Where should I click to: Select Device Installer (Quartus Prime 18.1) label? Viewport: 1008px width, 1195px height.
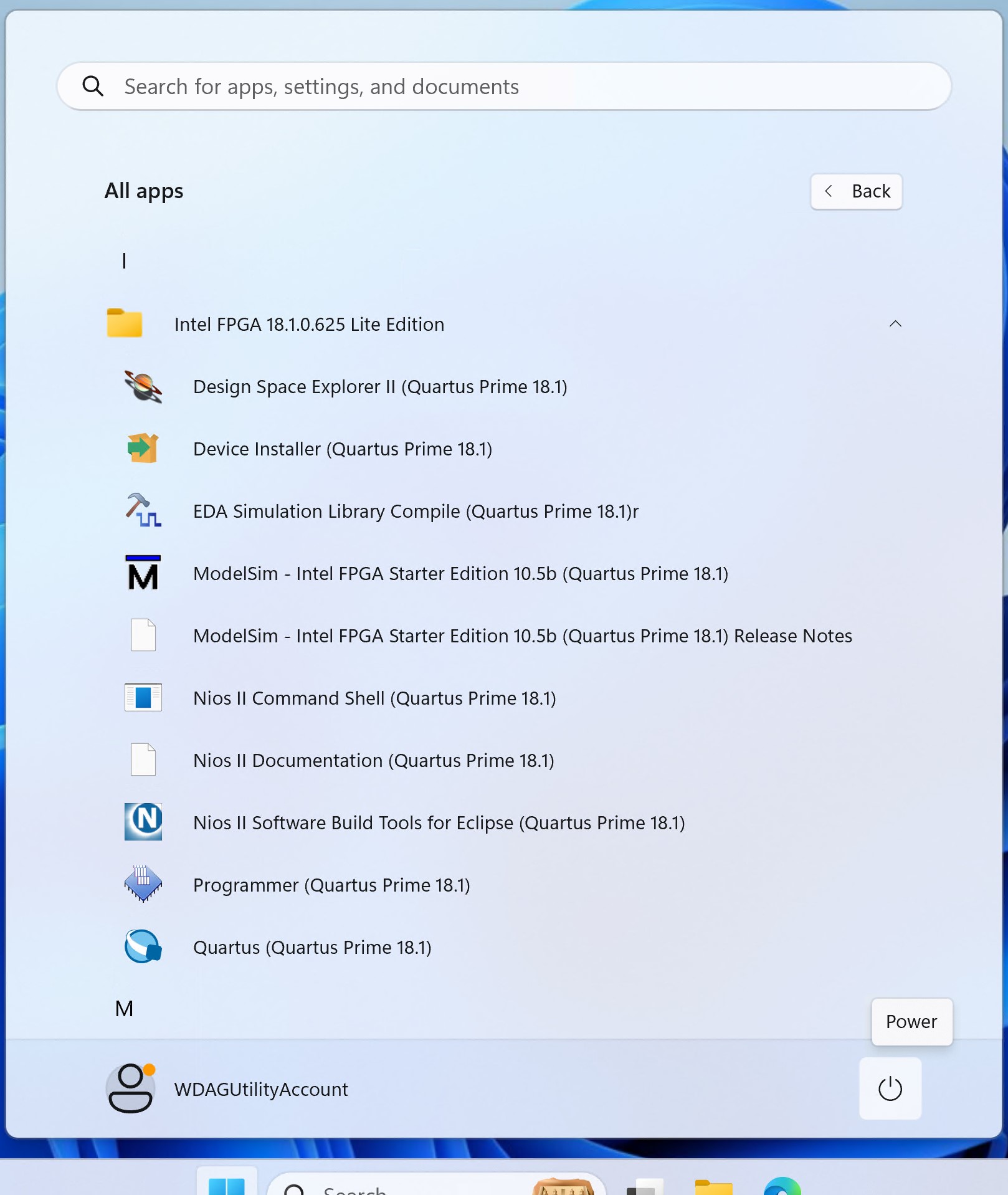[x=343, y=449]
